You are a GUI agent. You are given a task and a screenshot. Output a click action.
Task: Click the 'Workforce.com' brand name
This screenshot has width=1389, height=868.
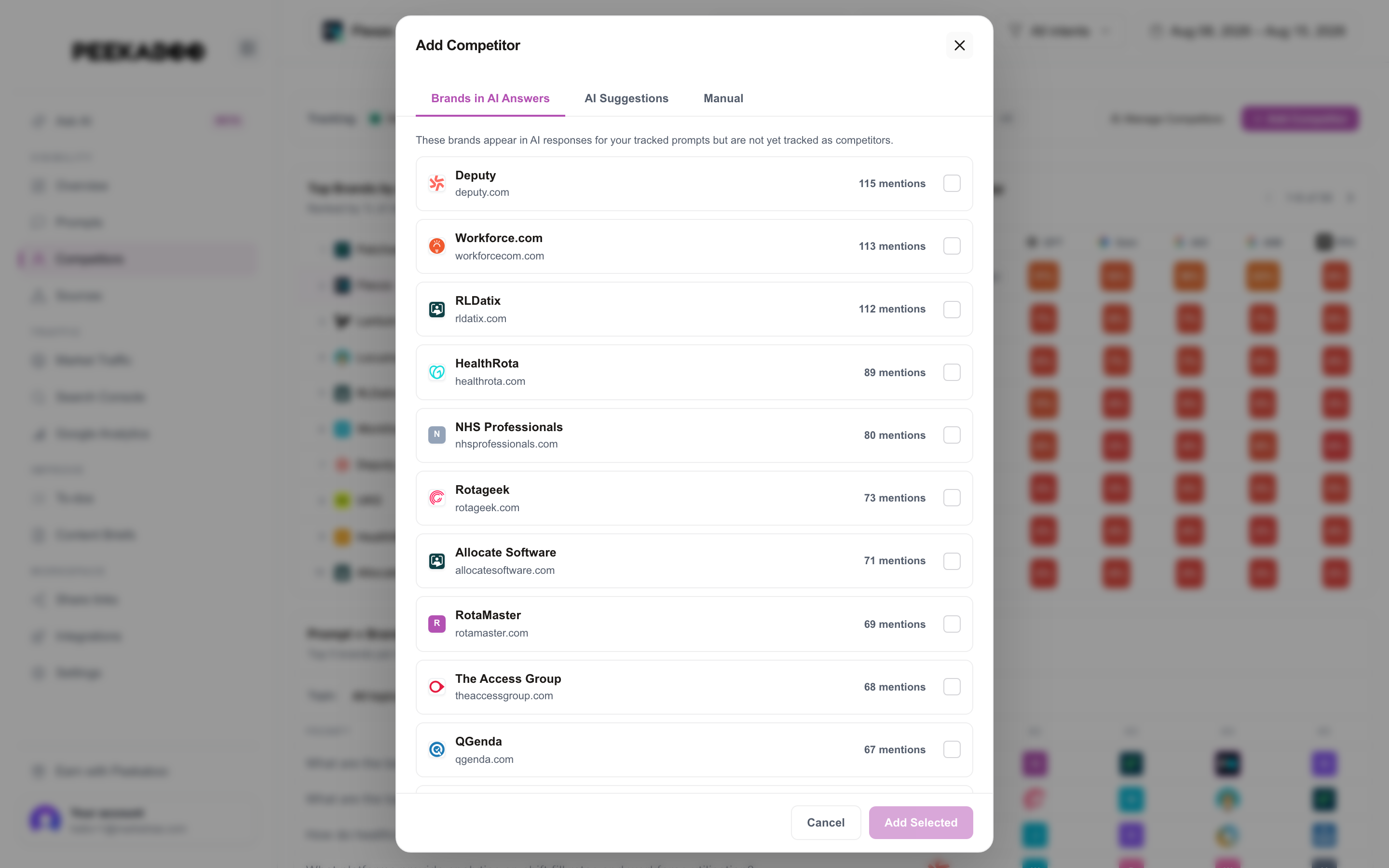point(499,238)
